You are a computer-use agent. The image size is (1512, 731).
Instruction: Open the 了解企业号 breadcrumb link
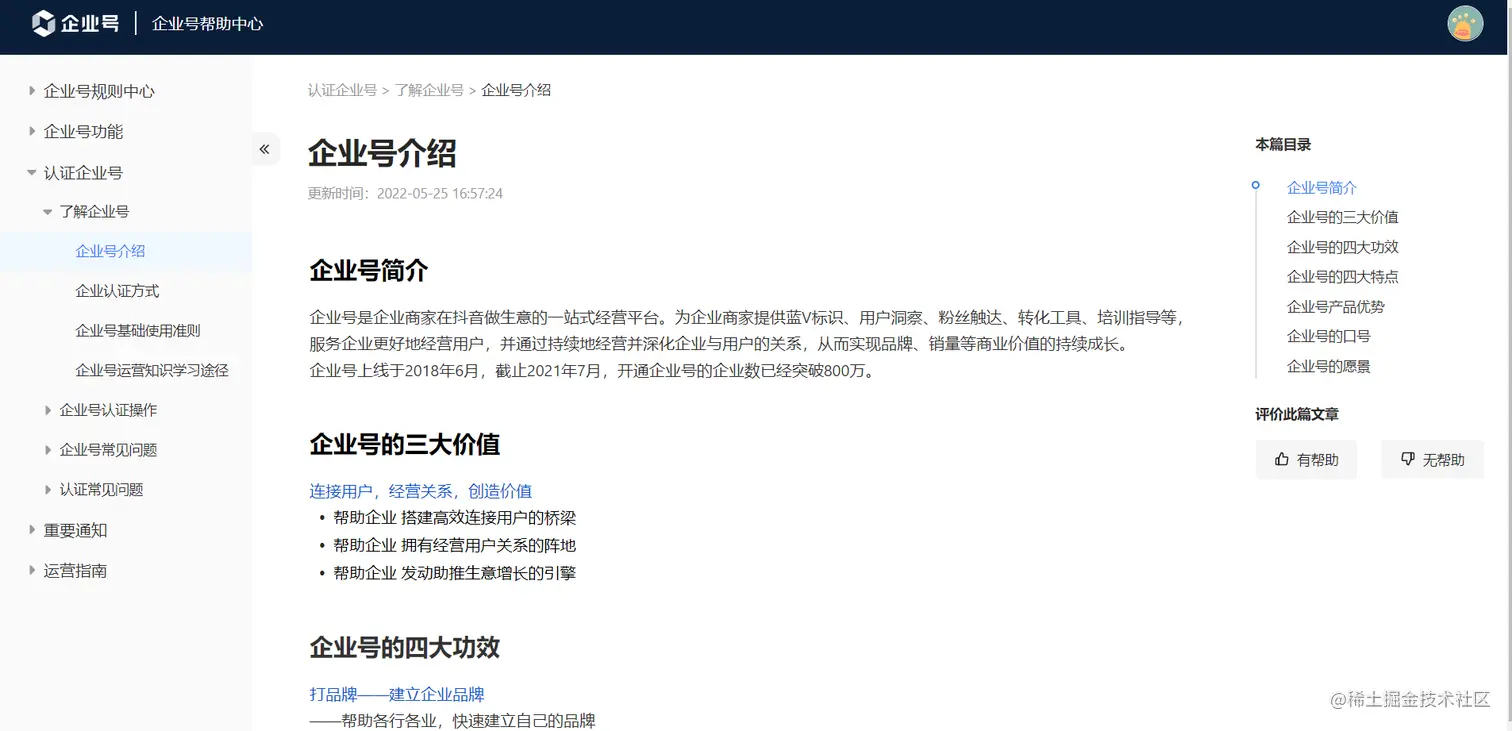(429, 89)
